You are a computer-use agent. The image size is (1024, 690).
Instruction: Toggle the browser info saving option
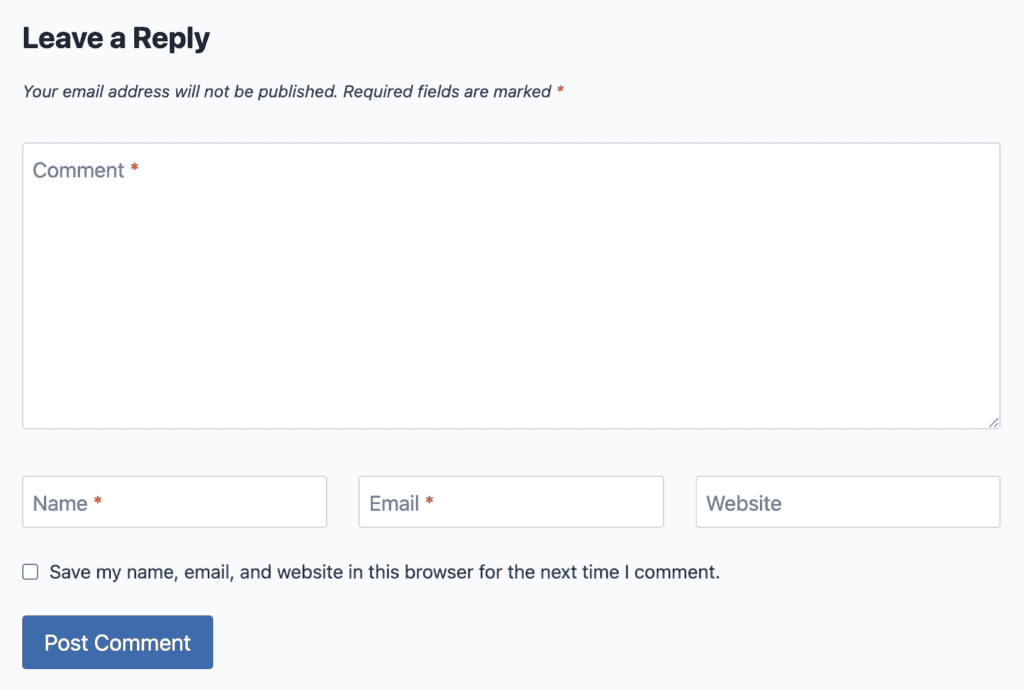[x=30, y=571]
